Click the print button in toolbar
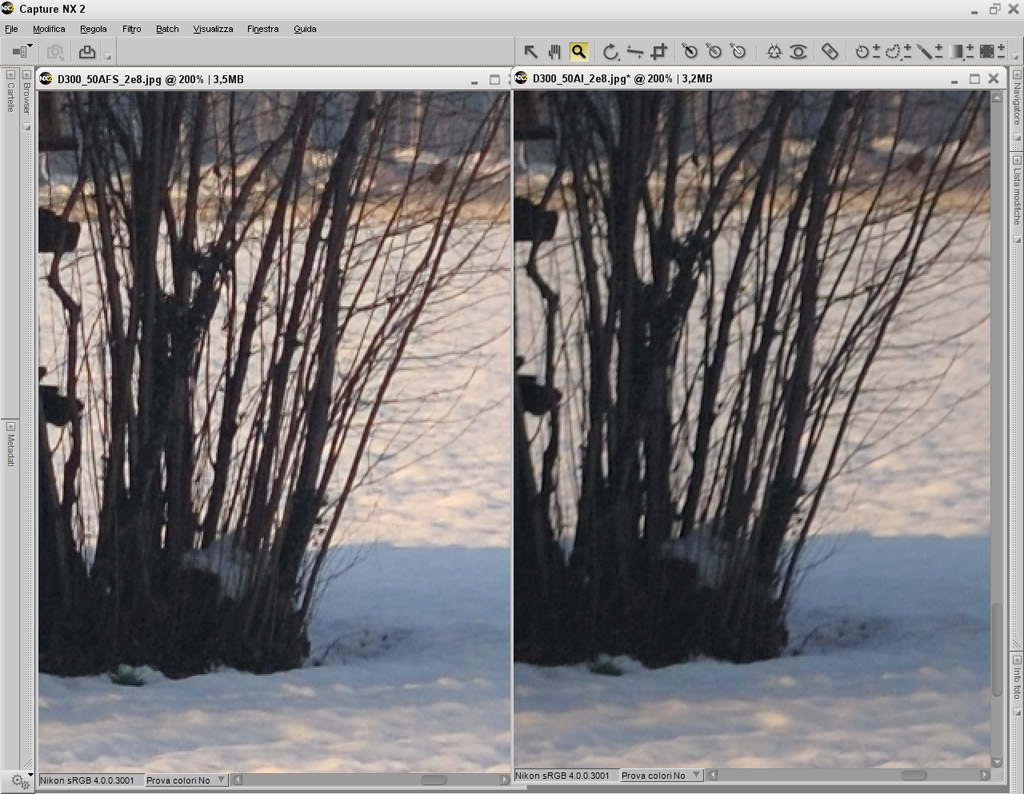This screenshot has height=794, width=1024. (87, 52)
